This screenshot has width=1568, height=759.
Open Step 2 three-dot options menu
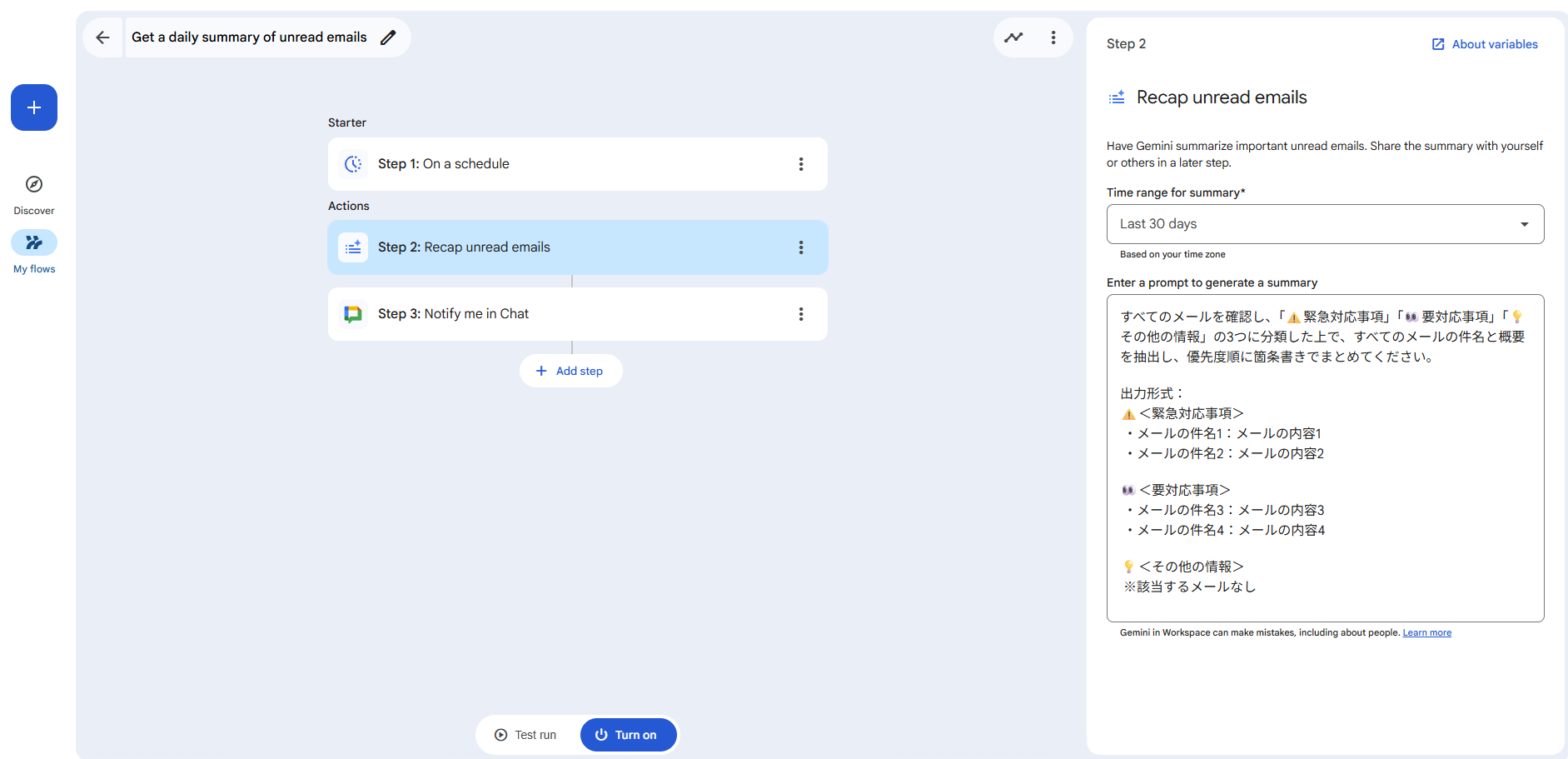coord(801,247)
